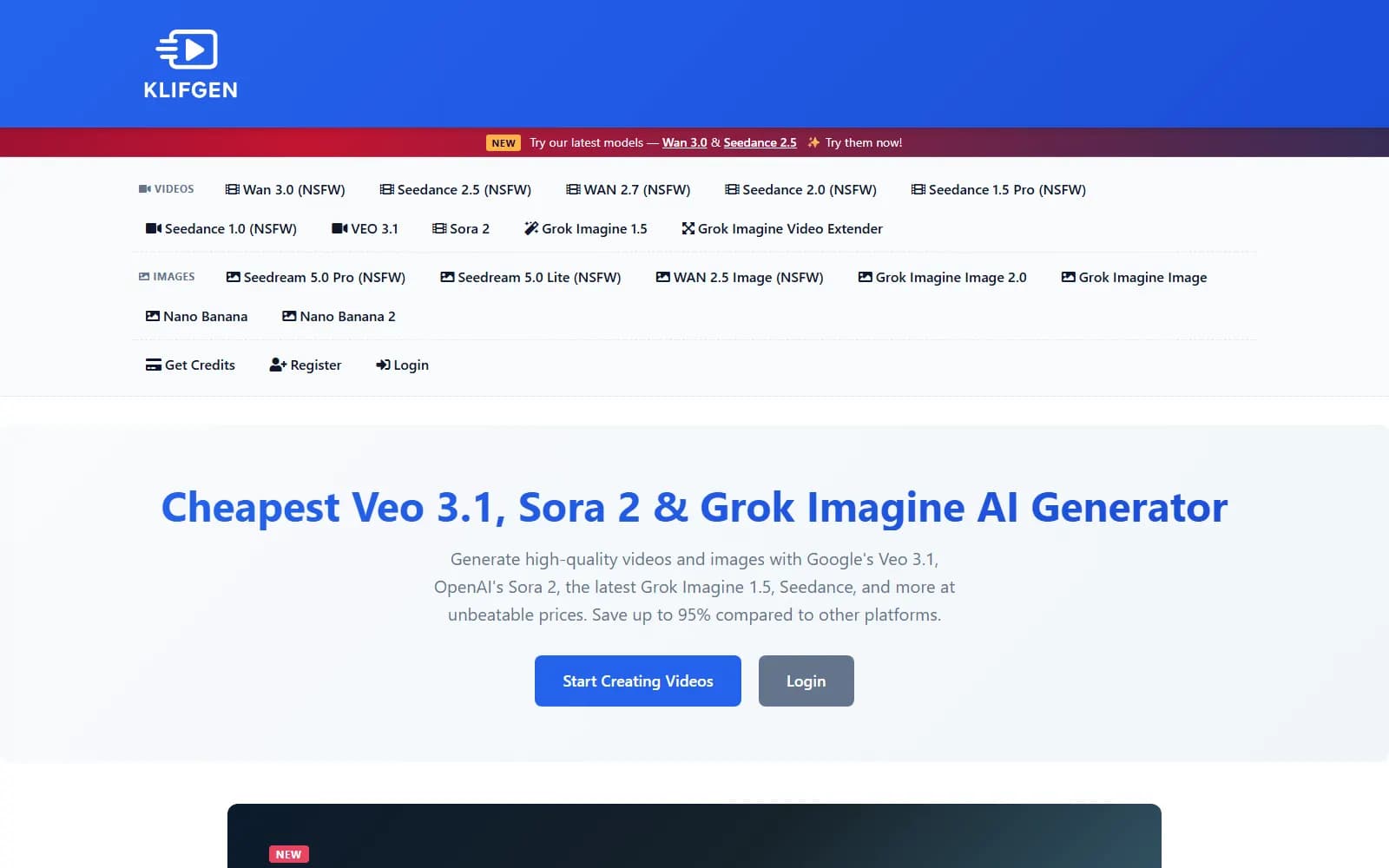Open the Sora 2 generator
Viewport: 1389px width, 868px height.
[461, 228]
